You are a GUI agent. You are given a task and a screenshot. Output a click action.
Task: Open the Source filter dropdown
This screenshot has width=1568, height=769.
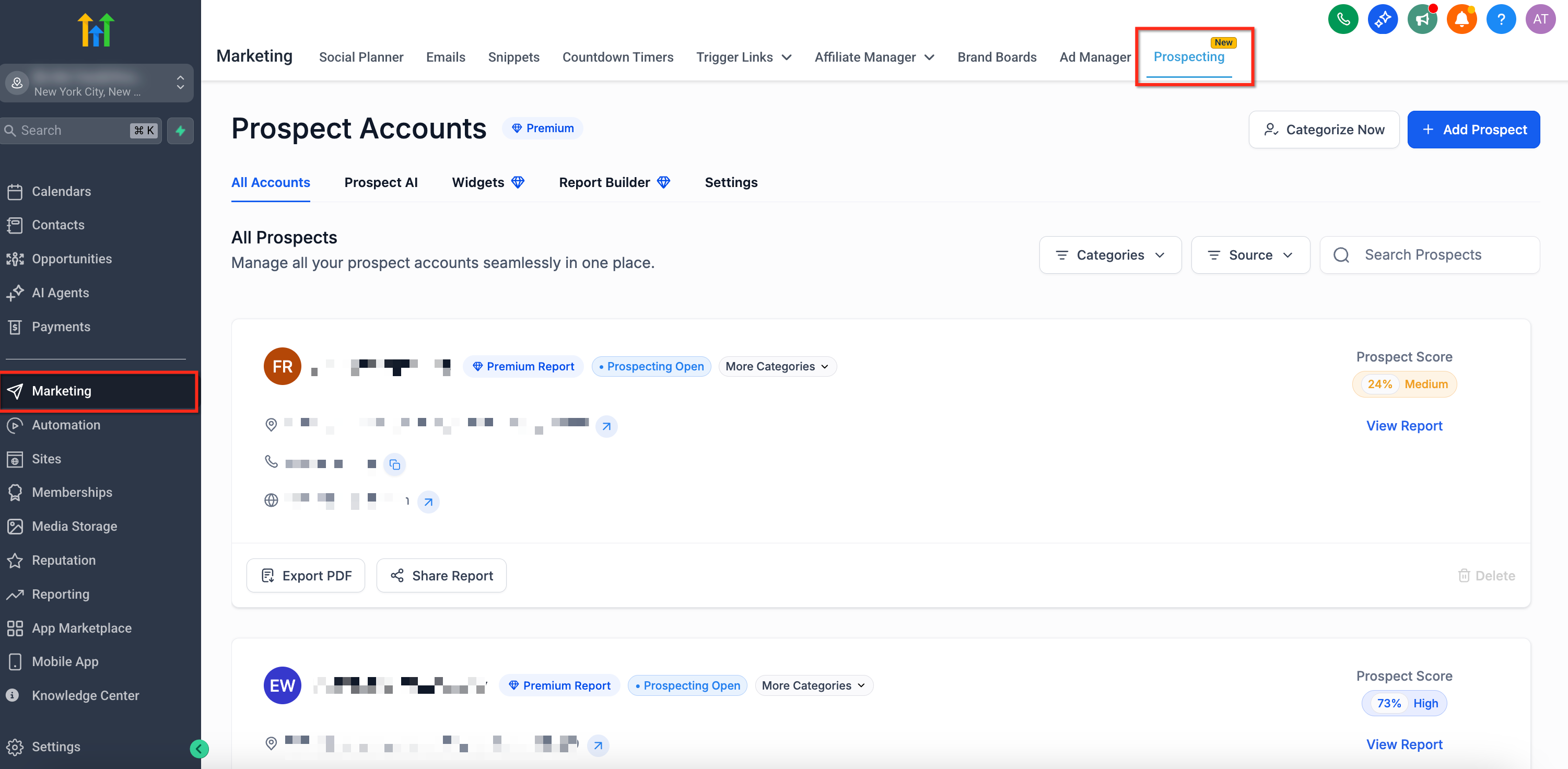(1250, 255)
